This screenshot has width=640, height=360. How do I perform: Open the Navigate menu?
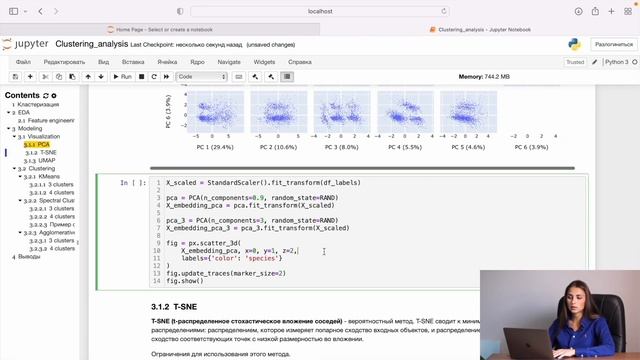point(229,62)
